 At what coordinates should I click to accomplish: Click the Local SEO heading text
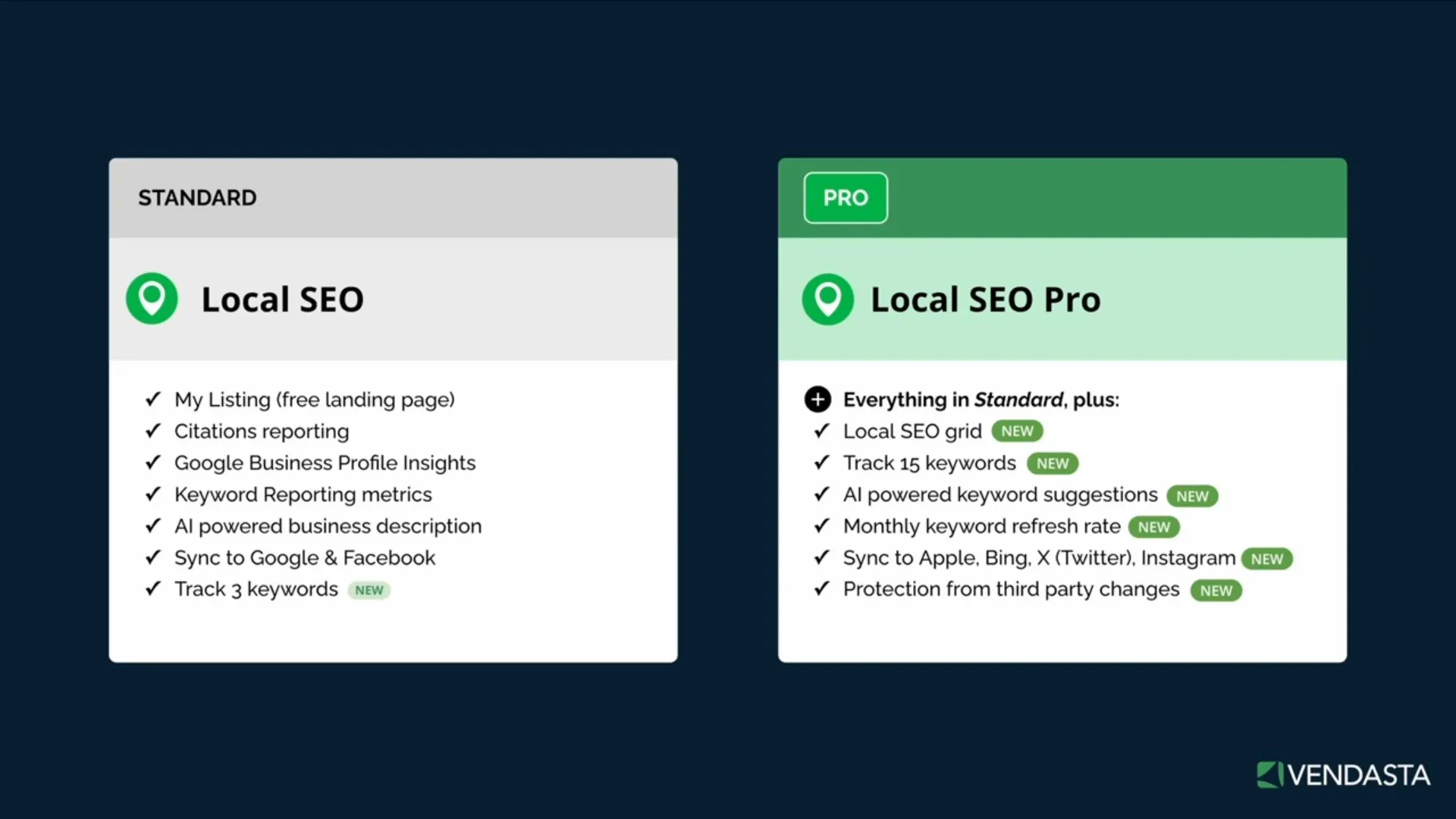282,300
